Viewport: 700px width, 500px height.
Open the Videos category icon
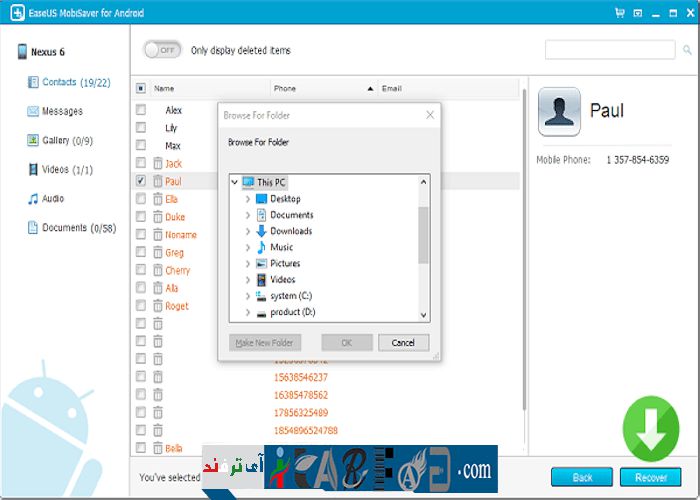[33, 169]
